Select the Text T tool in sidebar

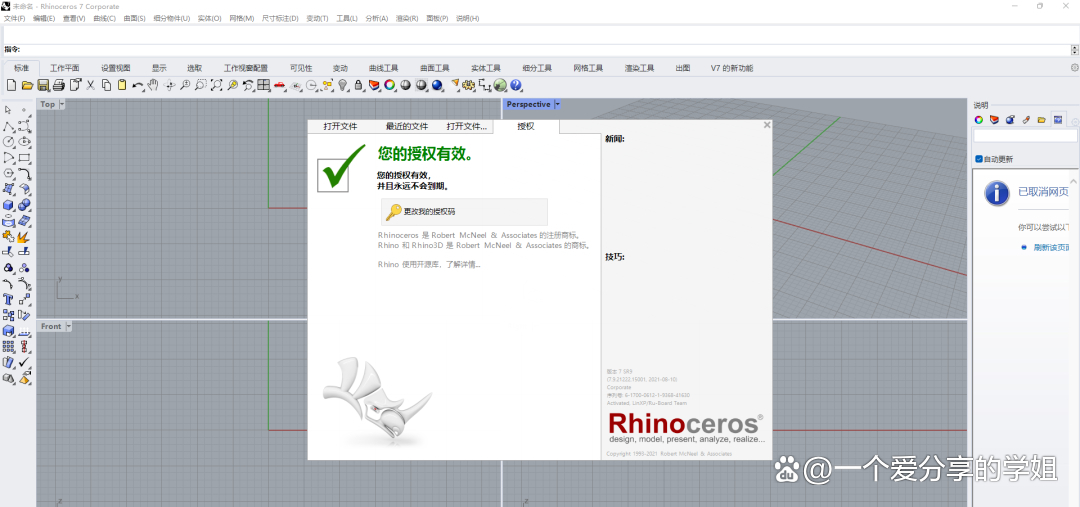click(x=8, y=300)
